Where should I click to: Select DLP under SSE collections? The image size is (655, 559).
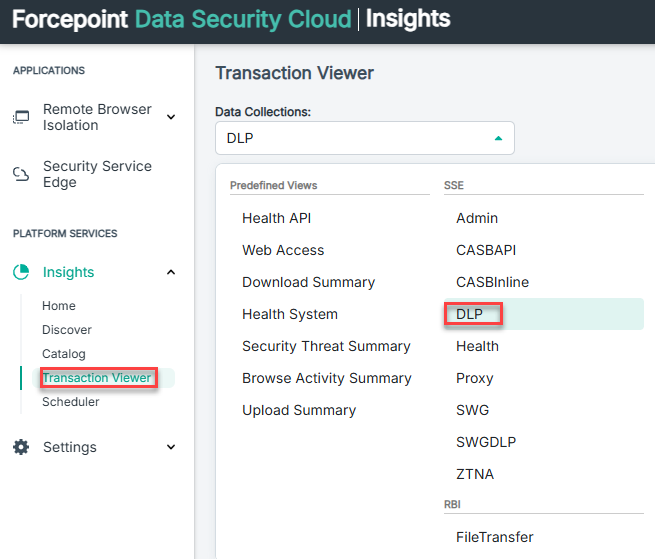(x=470, y=314)
